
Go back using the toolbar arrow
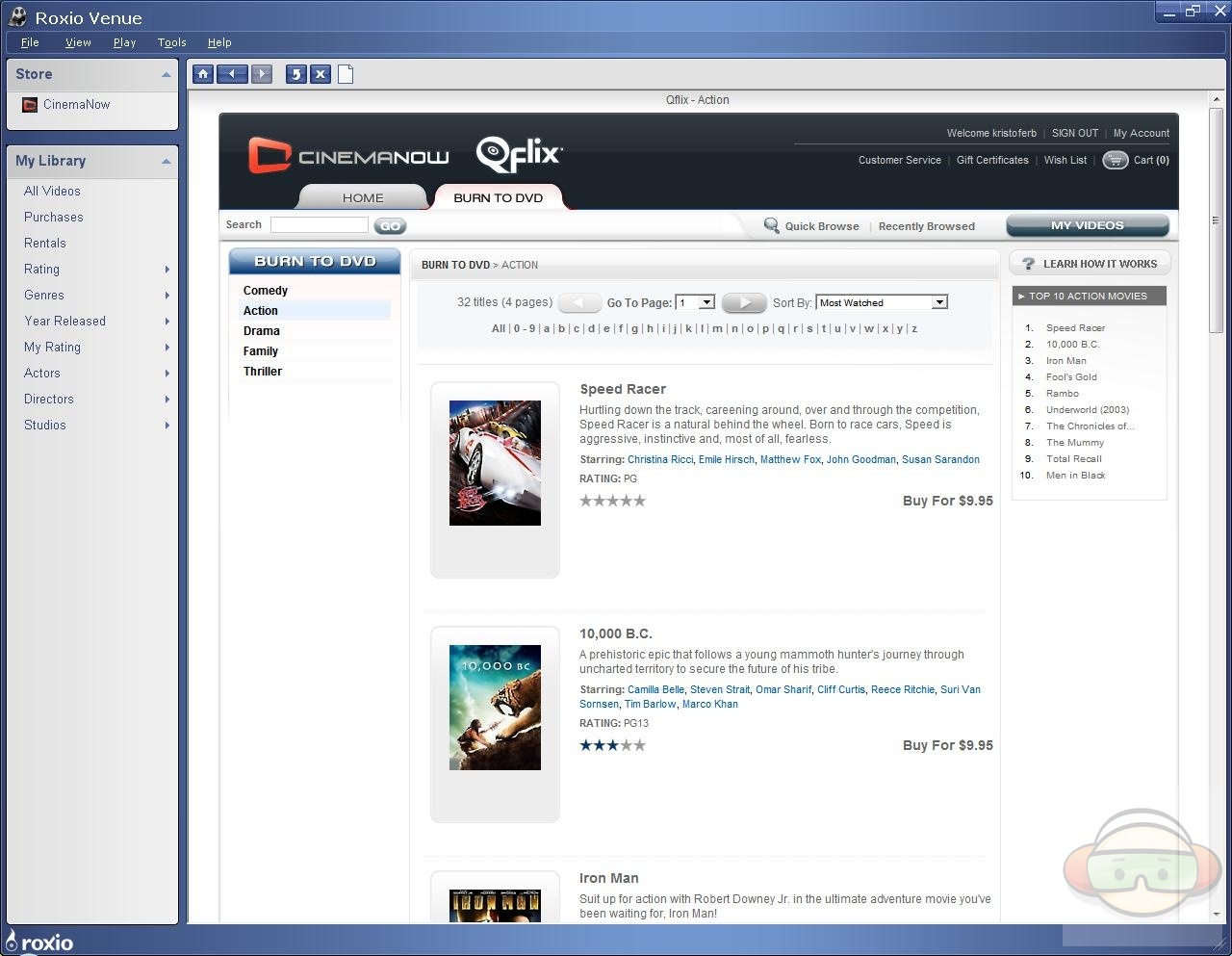tap(232, 74)
